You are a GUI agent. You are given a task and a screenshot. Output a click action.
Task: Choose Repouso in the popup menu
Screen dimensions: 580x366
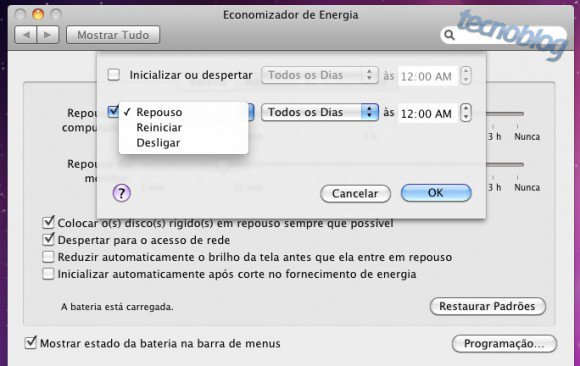pyautogui.click(x=183, y=112)
